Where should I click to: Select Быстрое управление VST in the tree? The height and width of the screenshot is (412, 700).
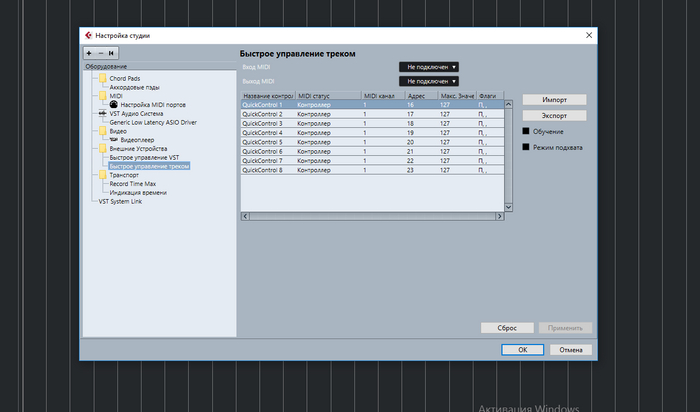pyautogui.click(x=144, y=157)
